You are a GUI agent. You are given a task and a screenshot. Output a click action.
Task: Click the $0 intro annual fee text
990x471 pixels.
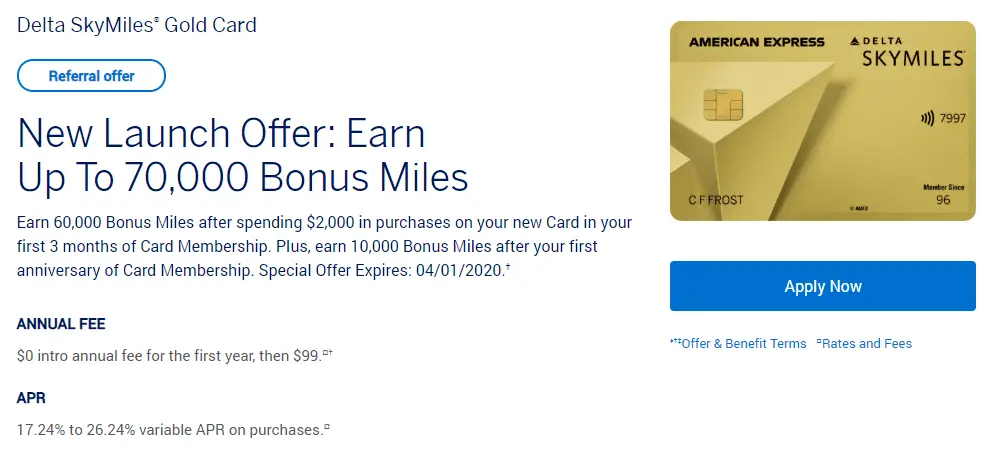click(170, 355)
